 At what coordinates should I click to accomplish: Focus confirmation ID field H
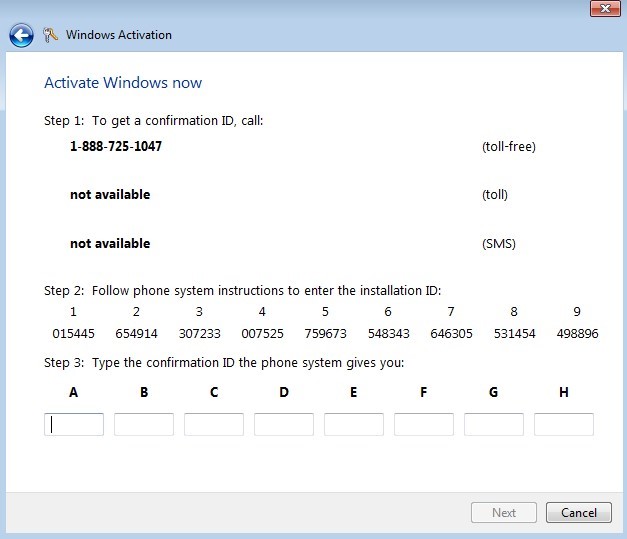(x=564, y=424)
